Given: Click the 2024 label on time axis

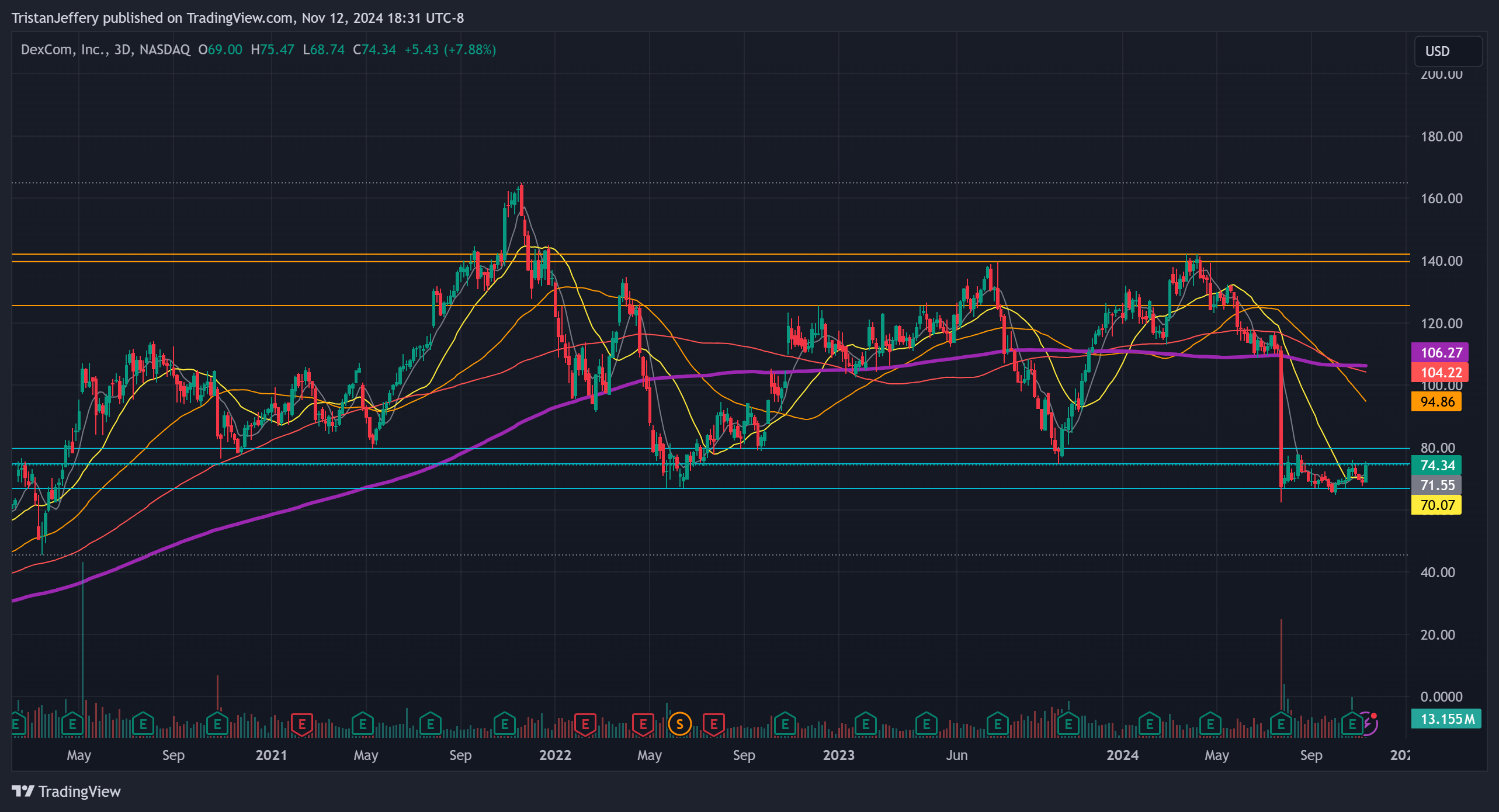Looking at the screenshot, I should click(1122, 755).
